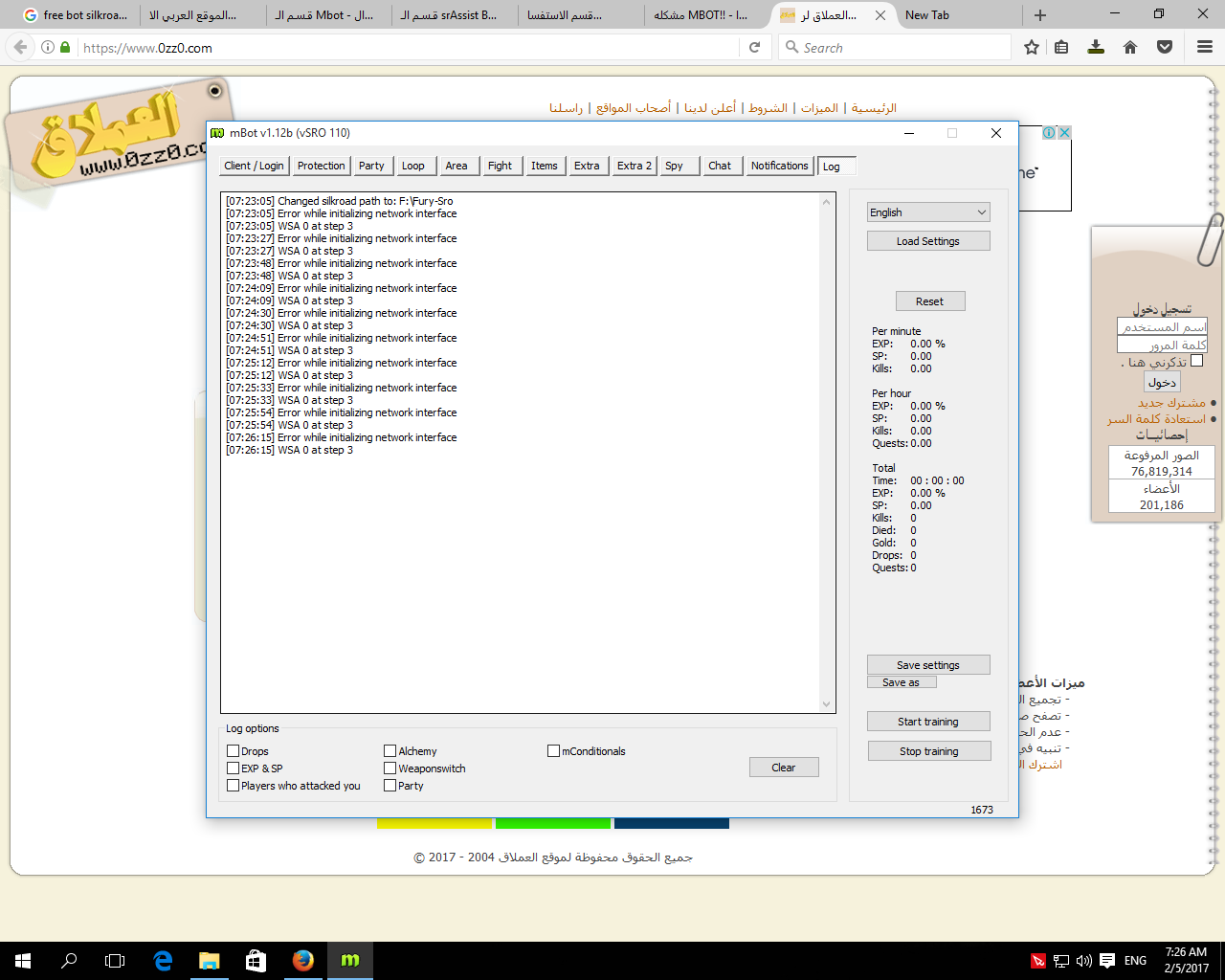1225x980 pixels.
Task: Tick the remember-me checkbox on website login
Action: coord(1196,361)
